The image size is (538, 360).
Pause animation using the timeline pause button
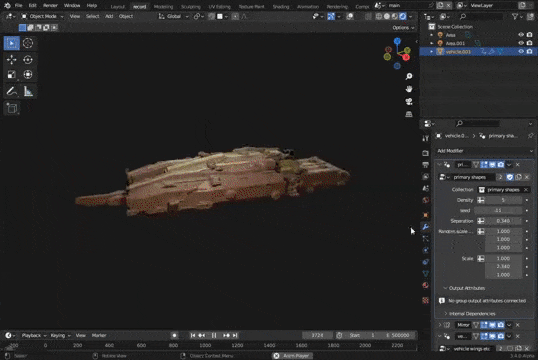214,335
